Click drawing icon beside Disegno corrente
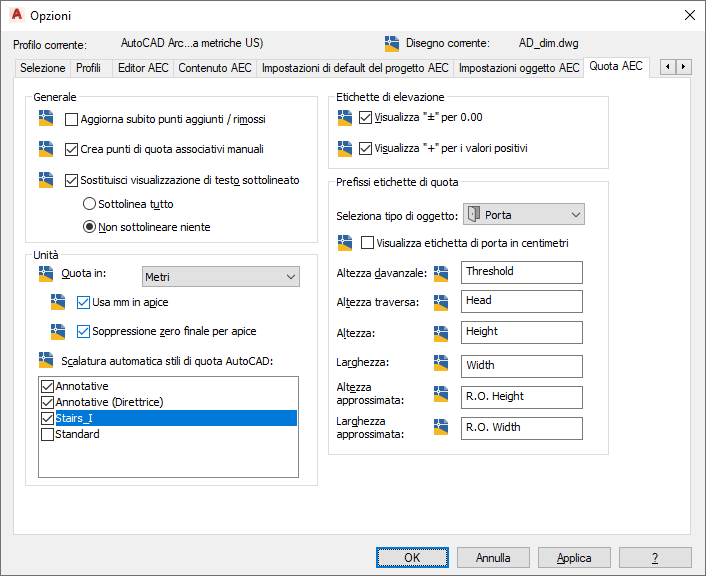This screenshot has width=706, height=576. pos(392,44)
